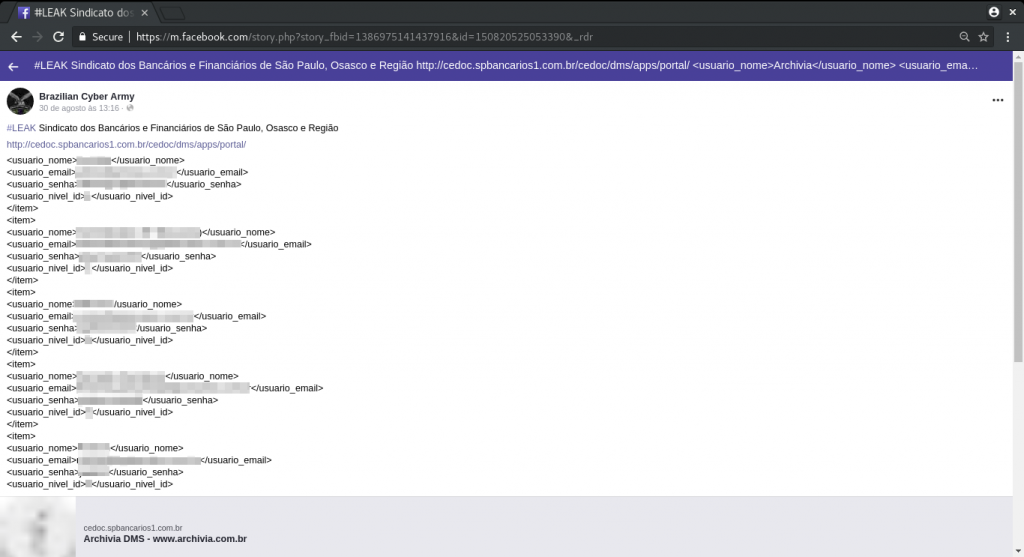Click the post timestamp 30 de agosto
This screenshot has height=557, width=1024.
[79, 108]
